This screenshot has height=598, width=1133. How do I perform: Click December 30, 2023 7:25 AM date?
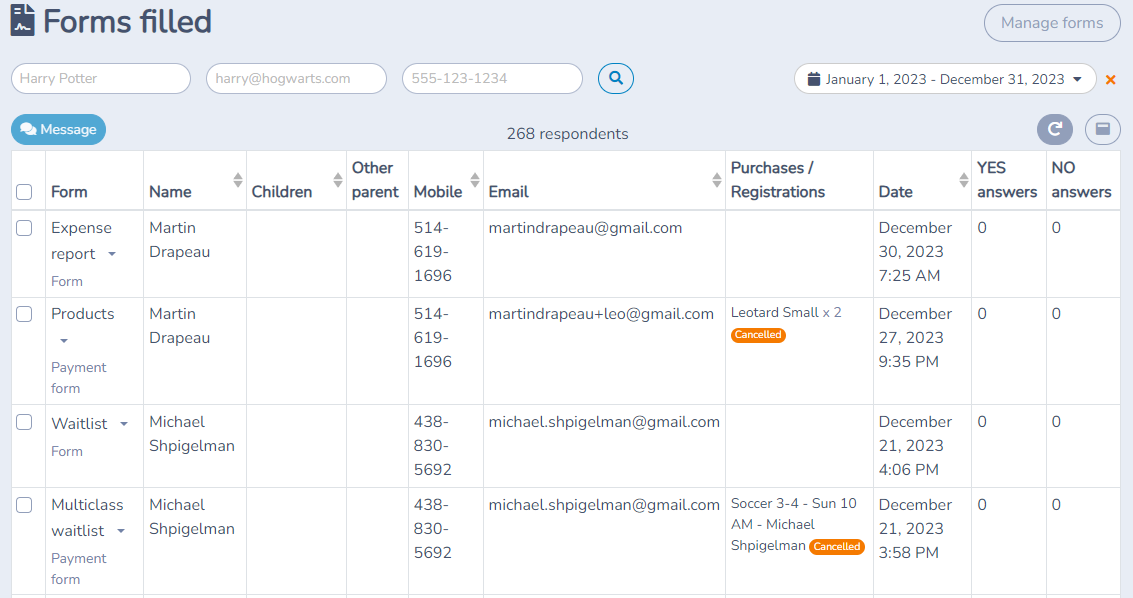[915, 251]
